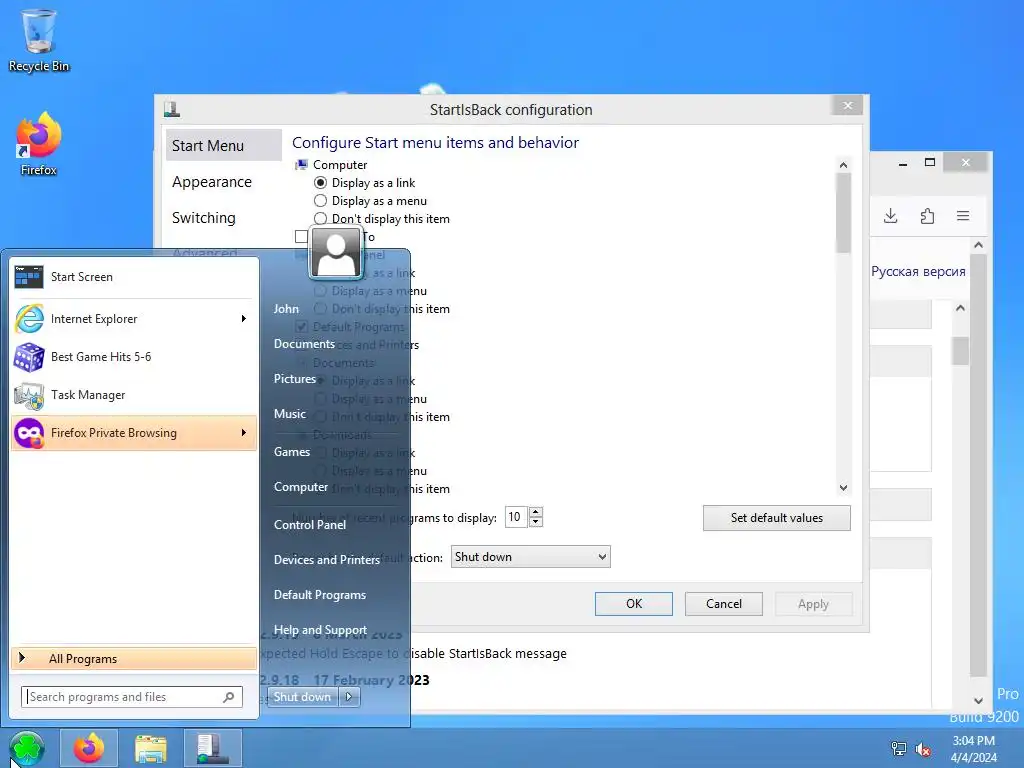Open shut down options arrow in Start menu
Image resolution: width=1024 pixels, height=768 pixels.
tap(349, 697)
